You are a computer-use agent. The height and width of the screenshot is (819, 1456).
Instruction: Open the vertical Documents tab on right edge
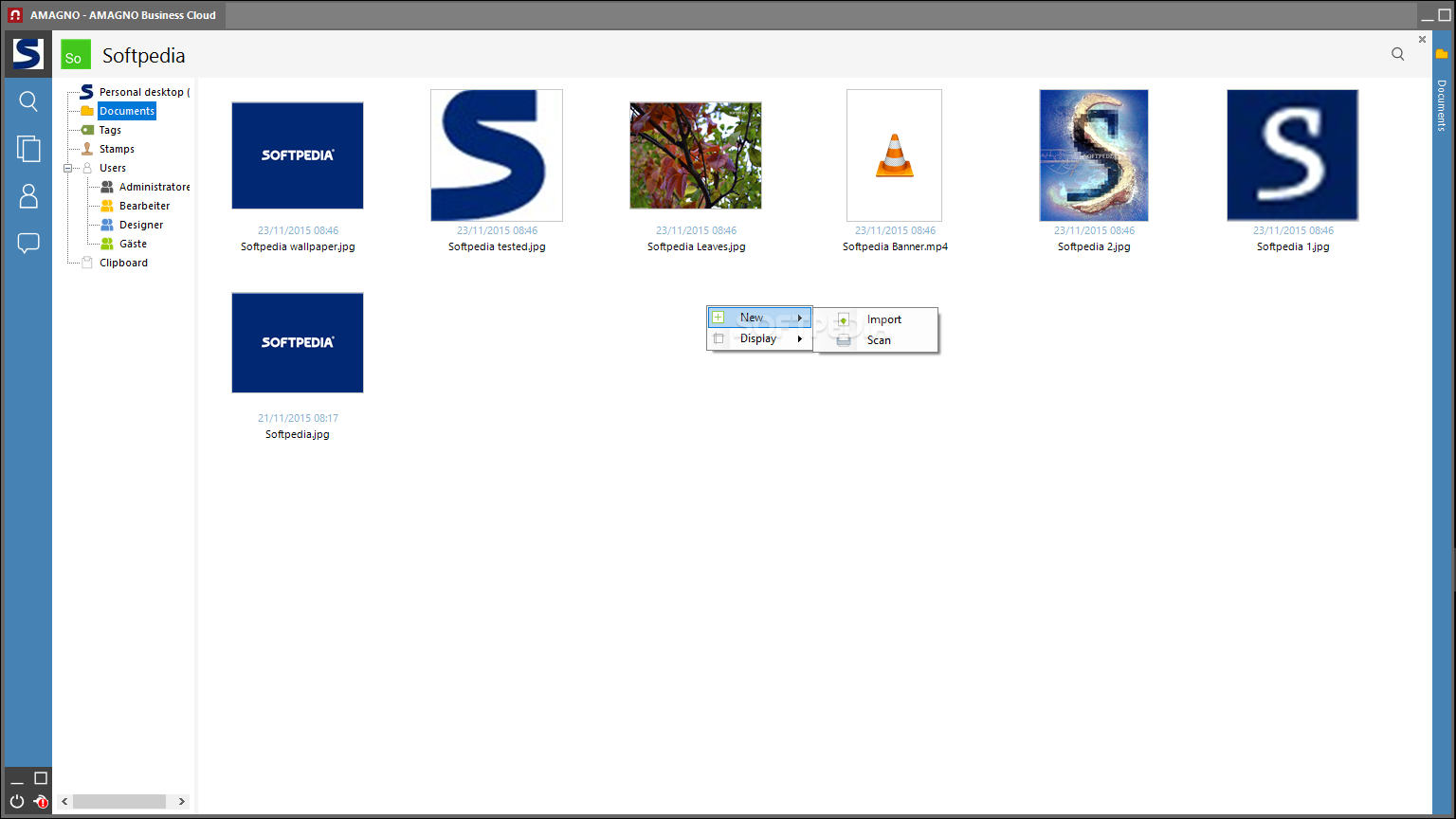coord(1442,104)
